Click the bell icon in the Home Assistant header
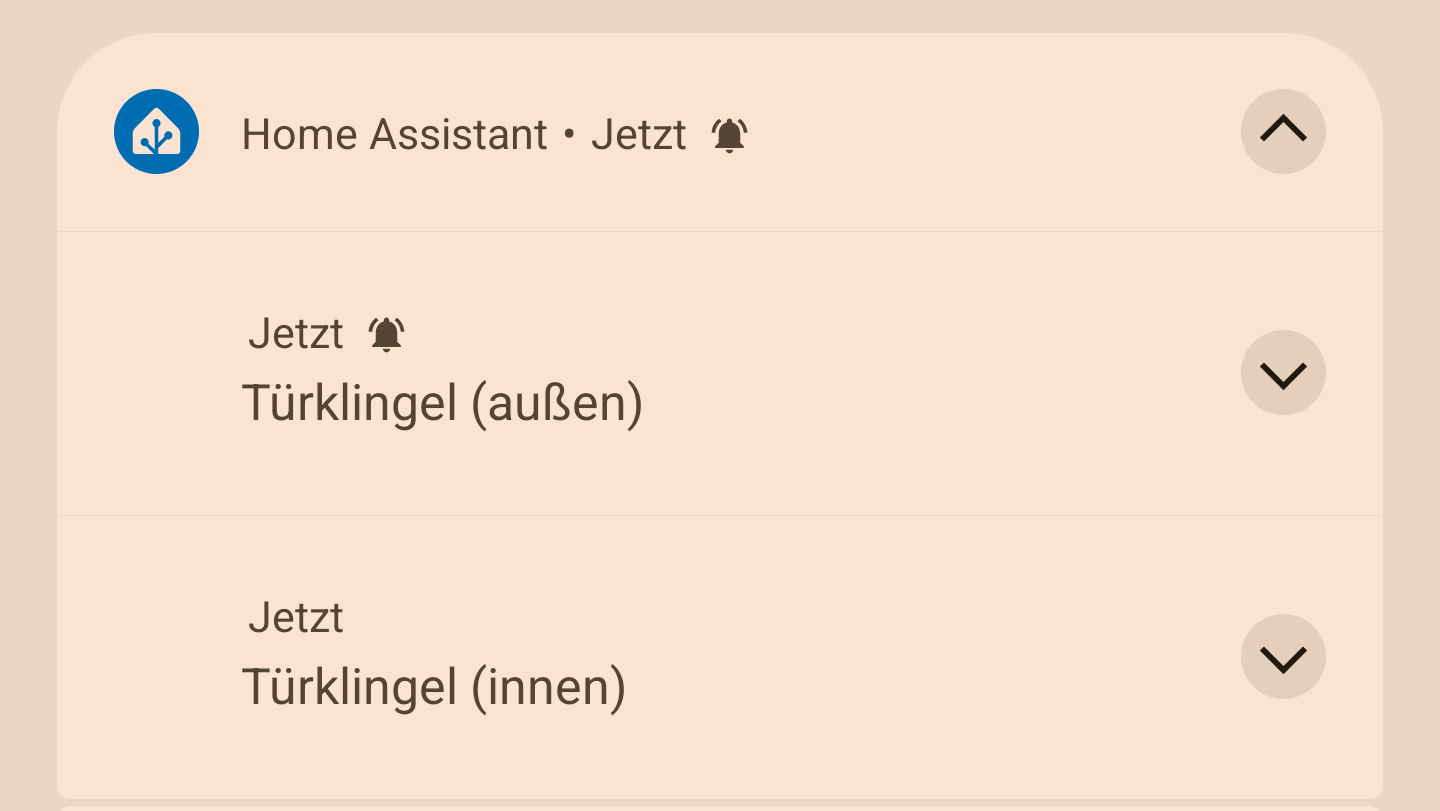Image resolution: width=1440 pixels, height=811 pixels. (730, 135)
